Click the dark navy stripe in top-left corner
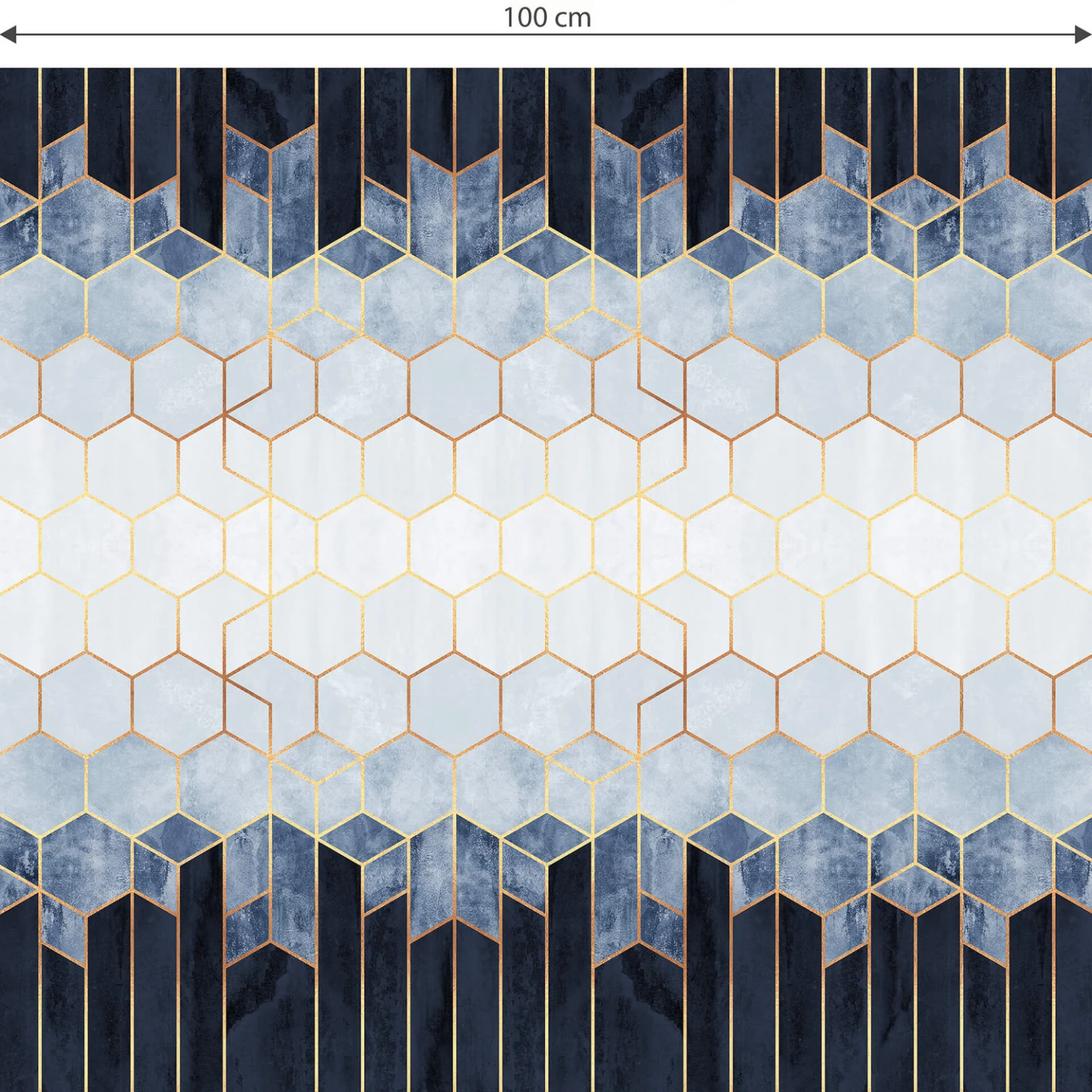 coord(18,124)
